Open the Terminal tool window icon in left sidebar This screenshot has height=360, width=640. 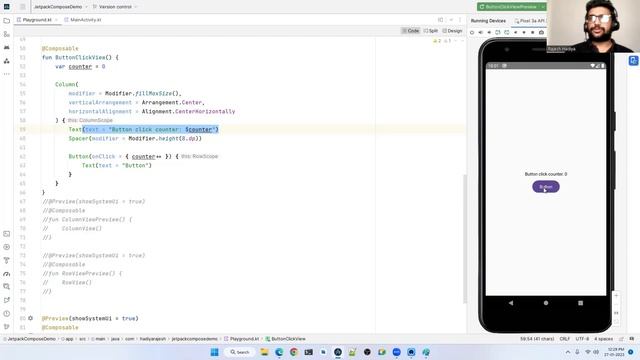click(7, 234)
